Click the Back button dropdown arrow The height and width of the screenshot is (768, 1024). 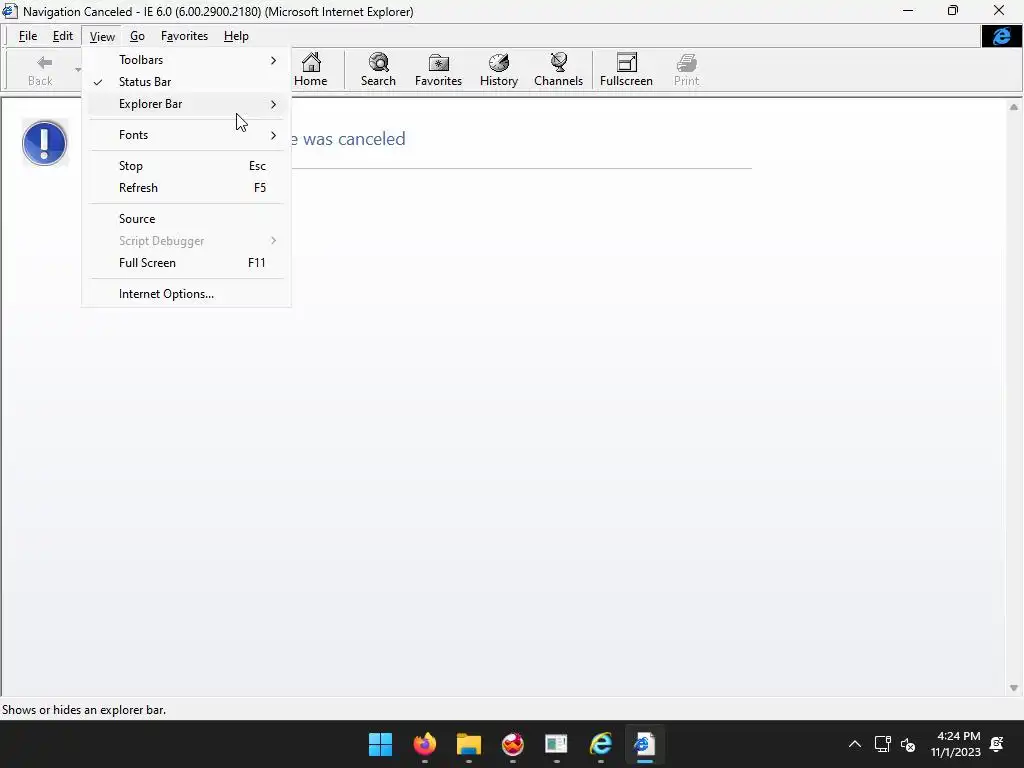78,70
